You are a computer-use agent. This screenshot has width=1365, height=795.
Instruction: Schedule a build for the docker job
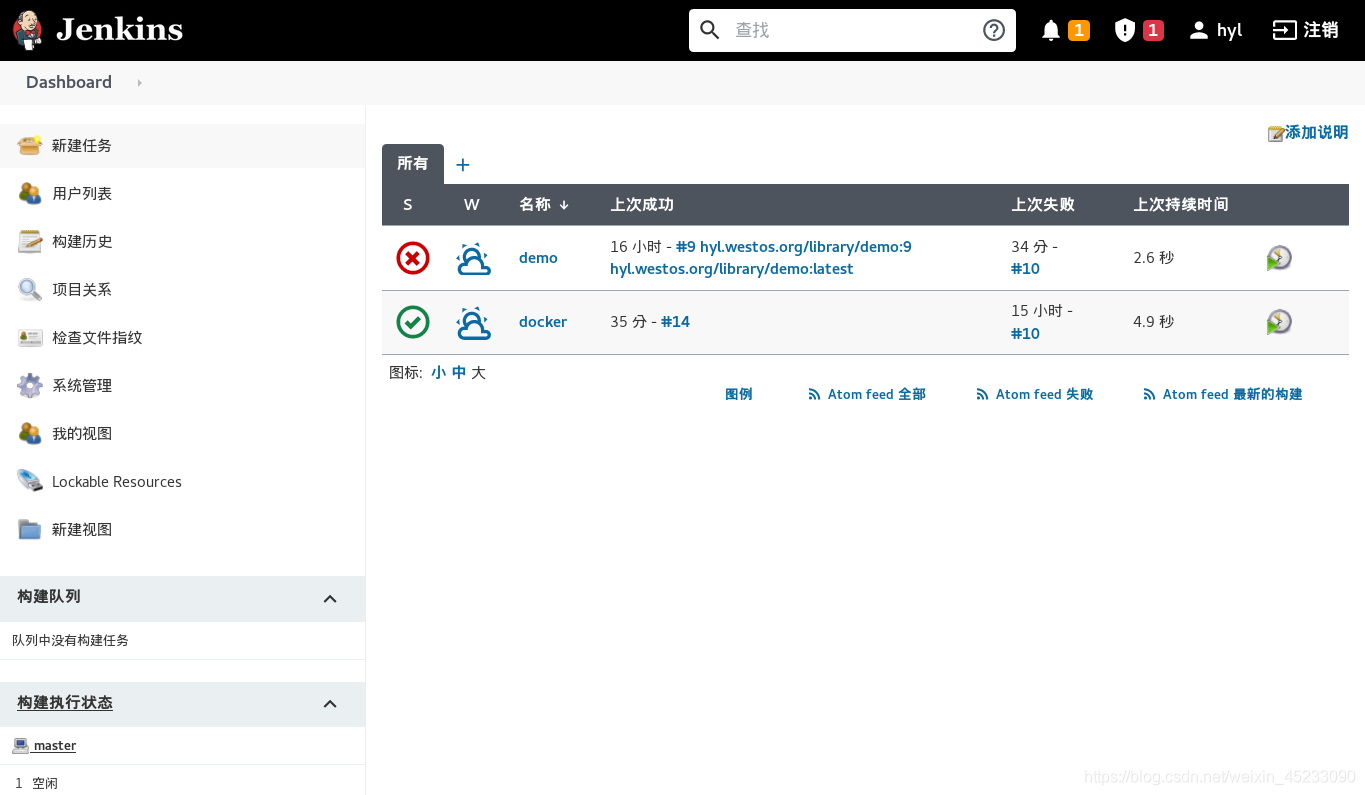1279,322
